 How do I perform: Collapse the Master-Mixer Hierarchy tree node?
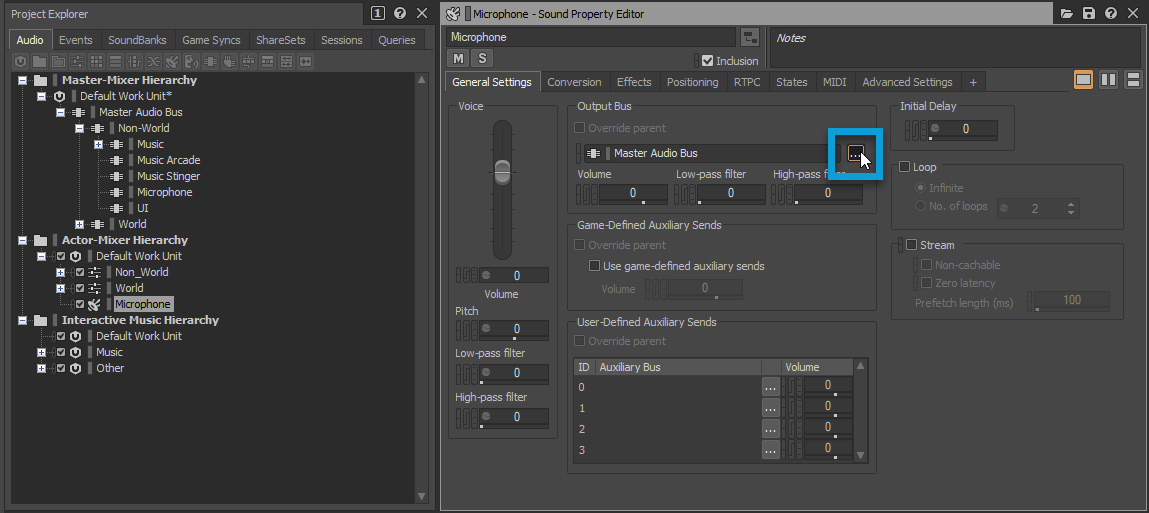pyautogui.click(x=24, y=80)
